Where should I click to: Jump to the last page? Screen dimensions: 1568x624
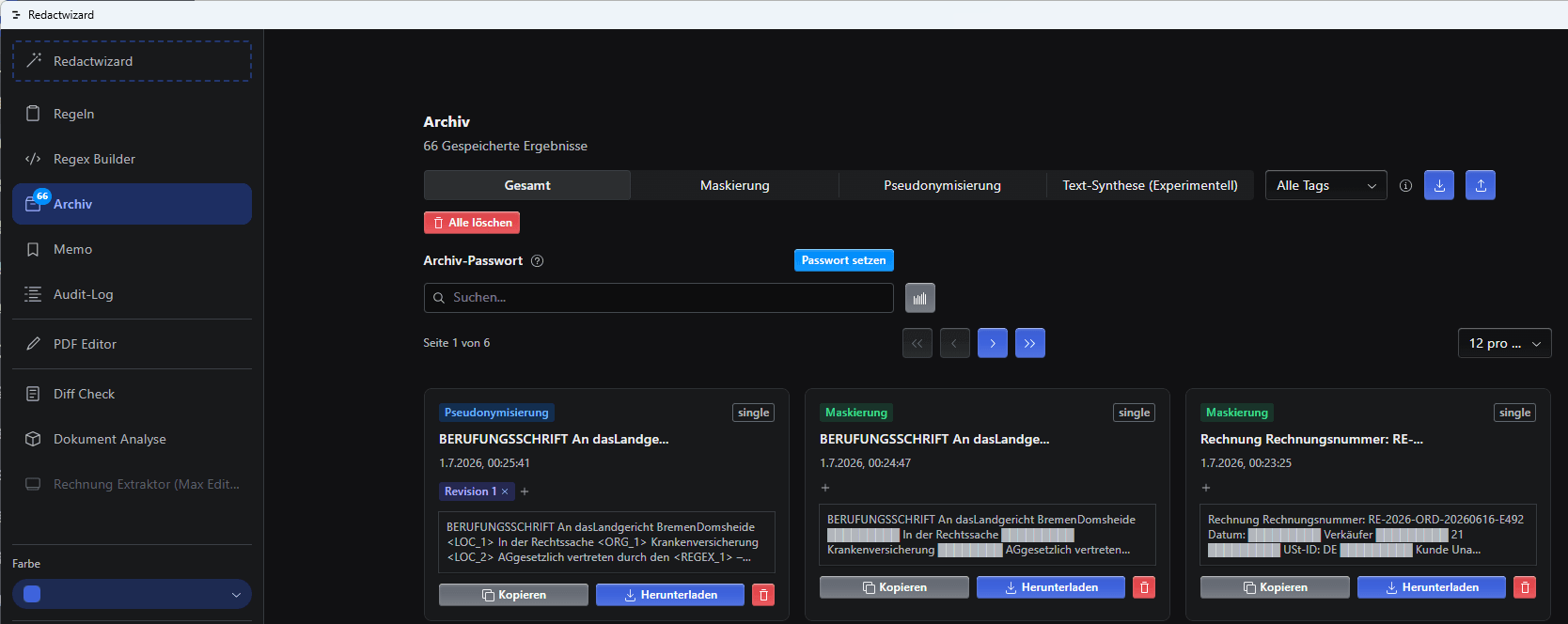point(1030,343)
